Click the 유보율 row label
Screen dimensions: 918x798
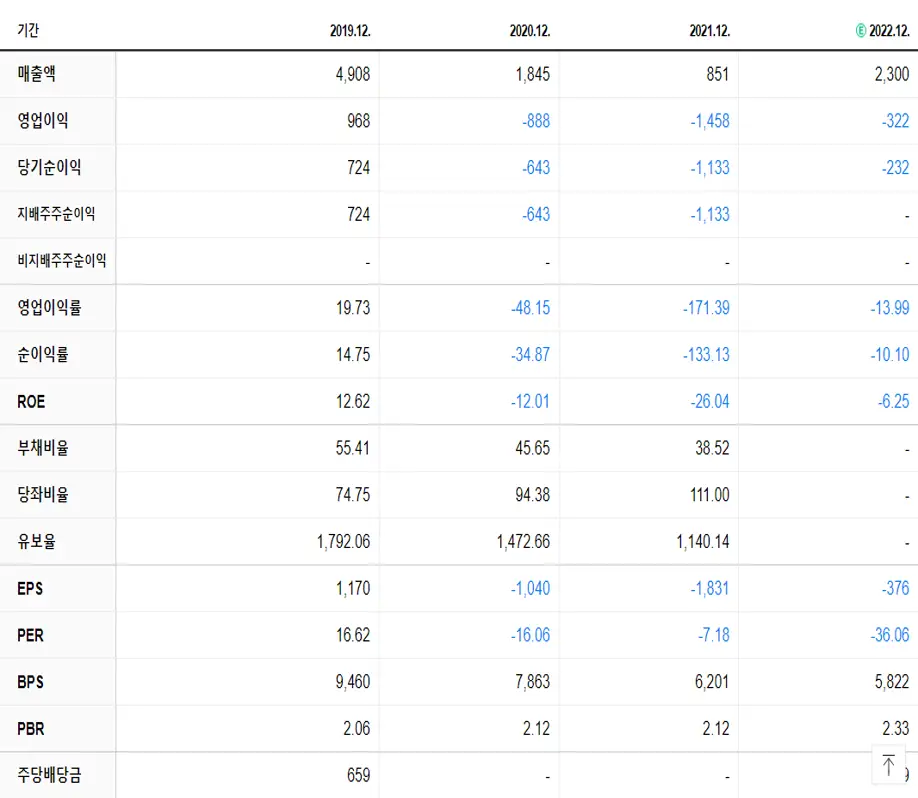coord(36,541)
